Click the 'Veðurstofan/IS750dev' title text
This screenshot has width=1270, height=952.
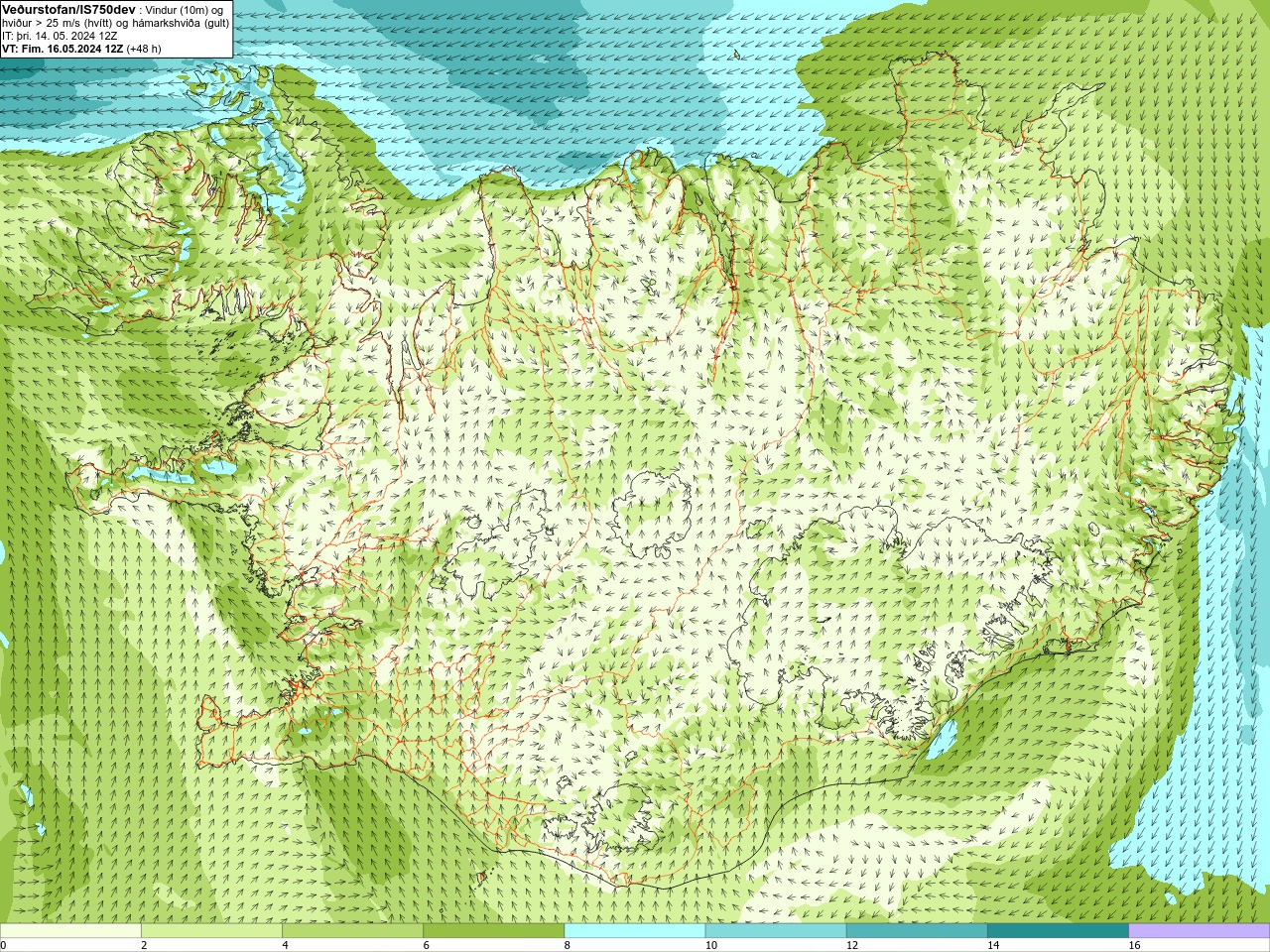pyautogui.click(x=68, y=9)
